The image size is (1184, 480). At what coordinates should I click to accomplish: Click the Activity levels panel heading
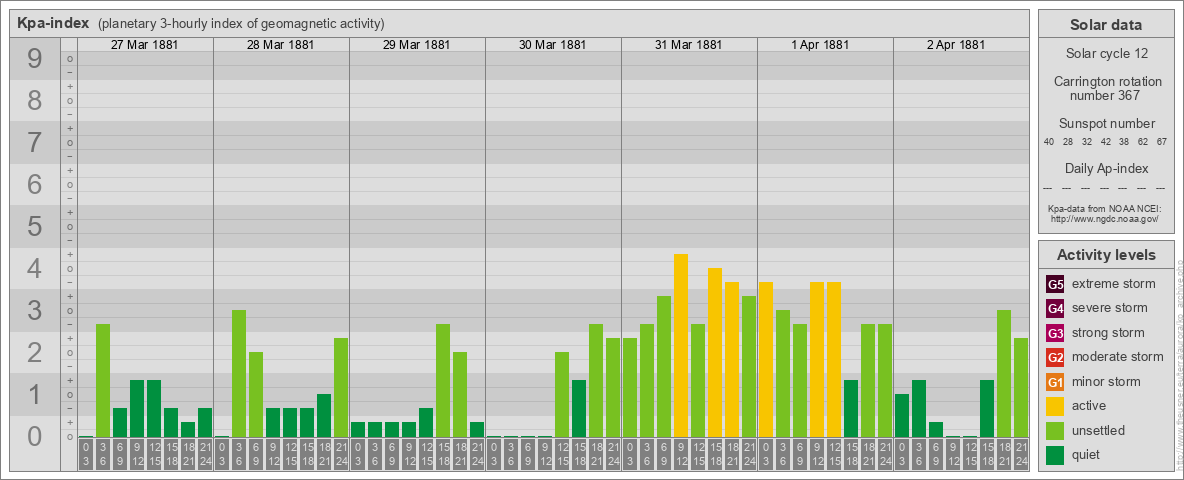1105,255
